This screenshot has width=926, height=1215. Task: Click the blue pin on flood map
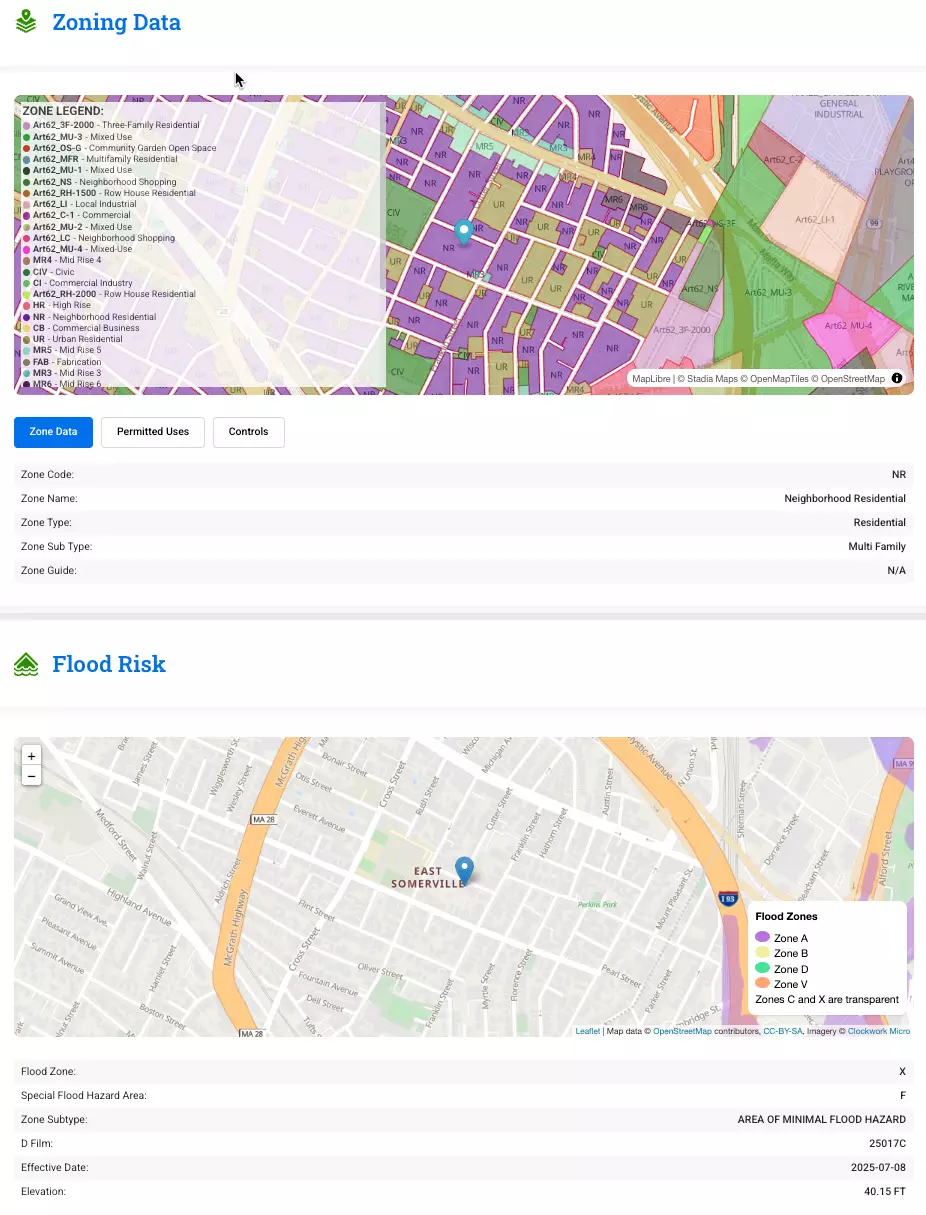[464, 869]
